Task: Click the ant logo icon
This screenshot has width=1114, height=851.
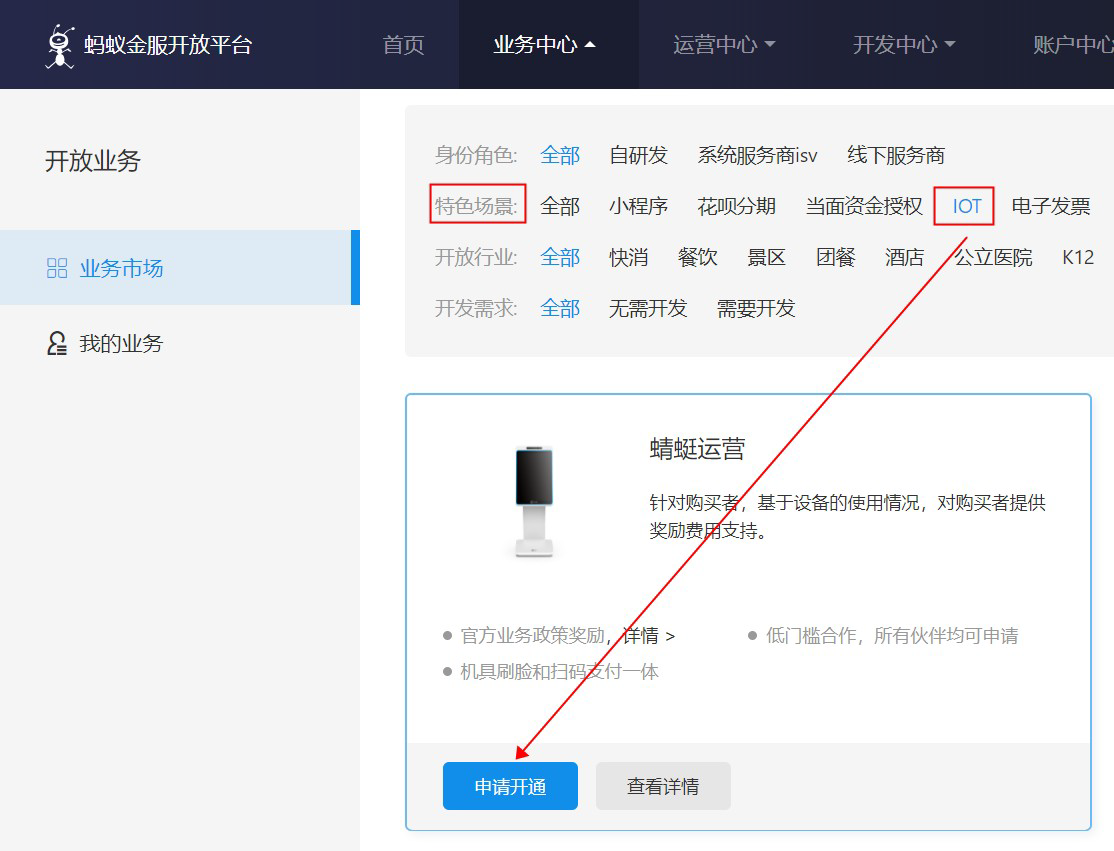Action: coord(60,46)
